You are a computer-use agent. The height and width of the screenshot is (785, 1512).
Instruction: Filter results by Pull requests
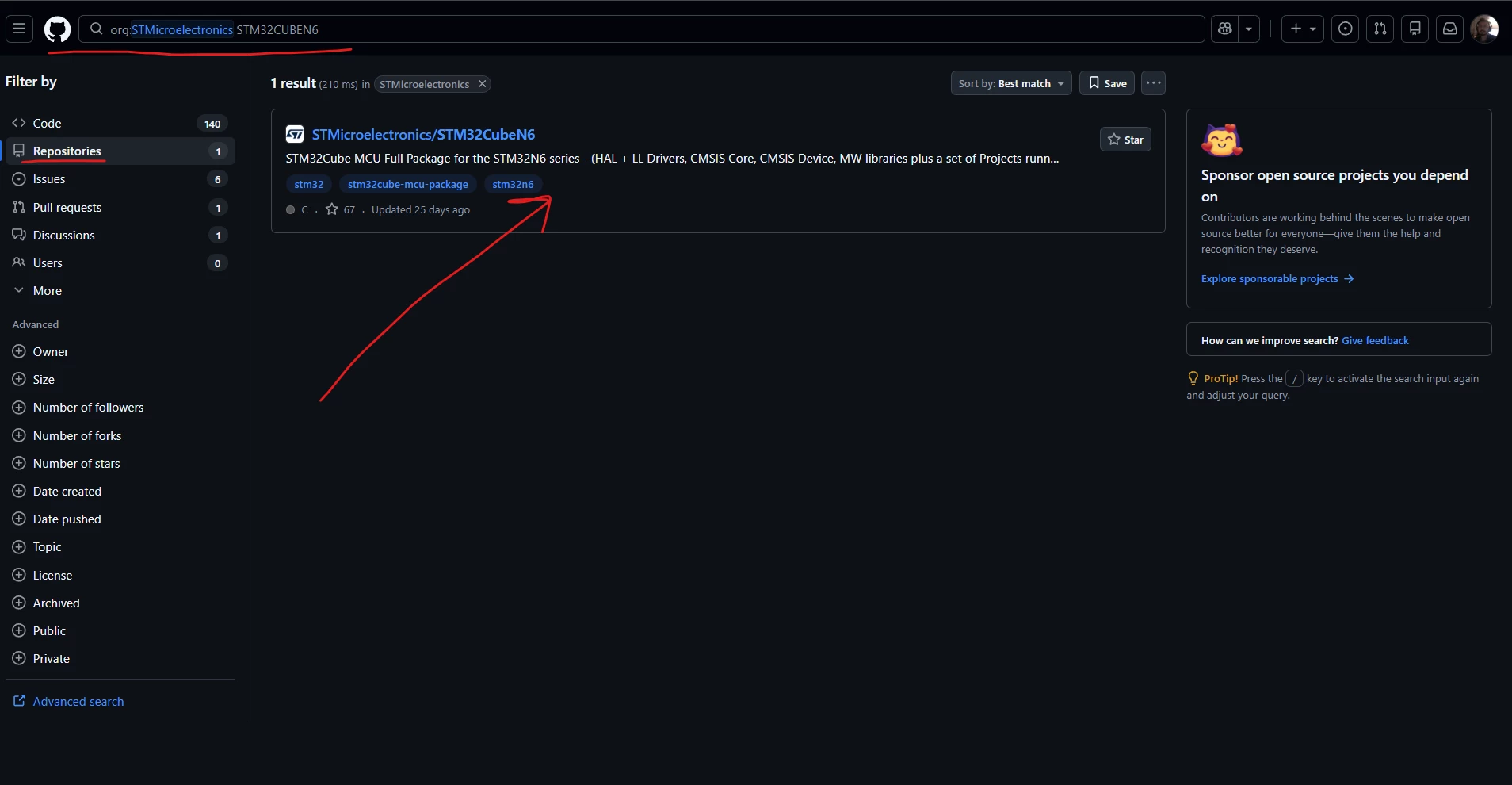[120, 208]
